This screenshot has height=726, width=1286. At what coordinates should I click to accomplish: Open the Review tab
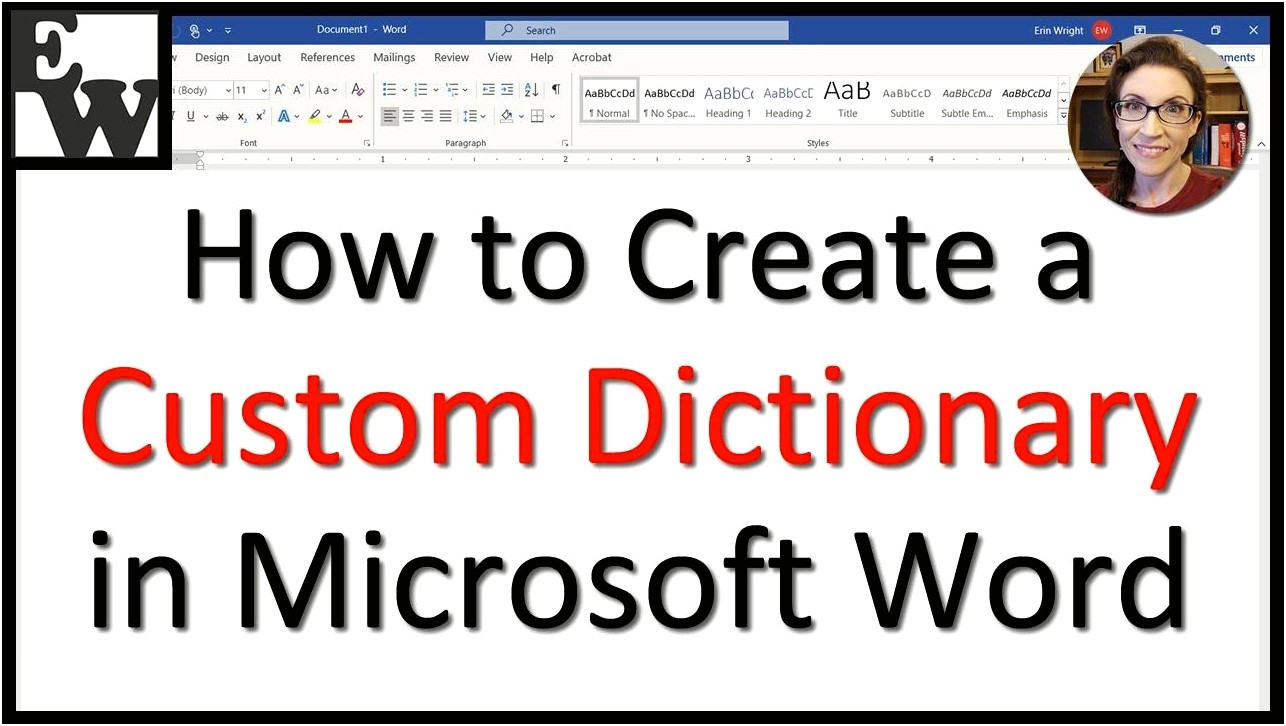pos(451,58)
